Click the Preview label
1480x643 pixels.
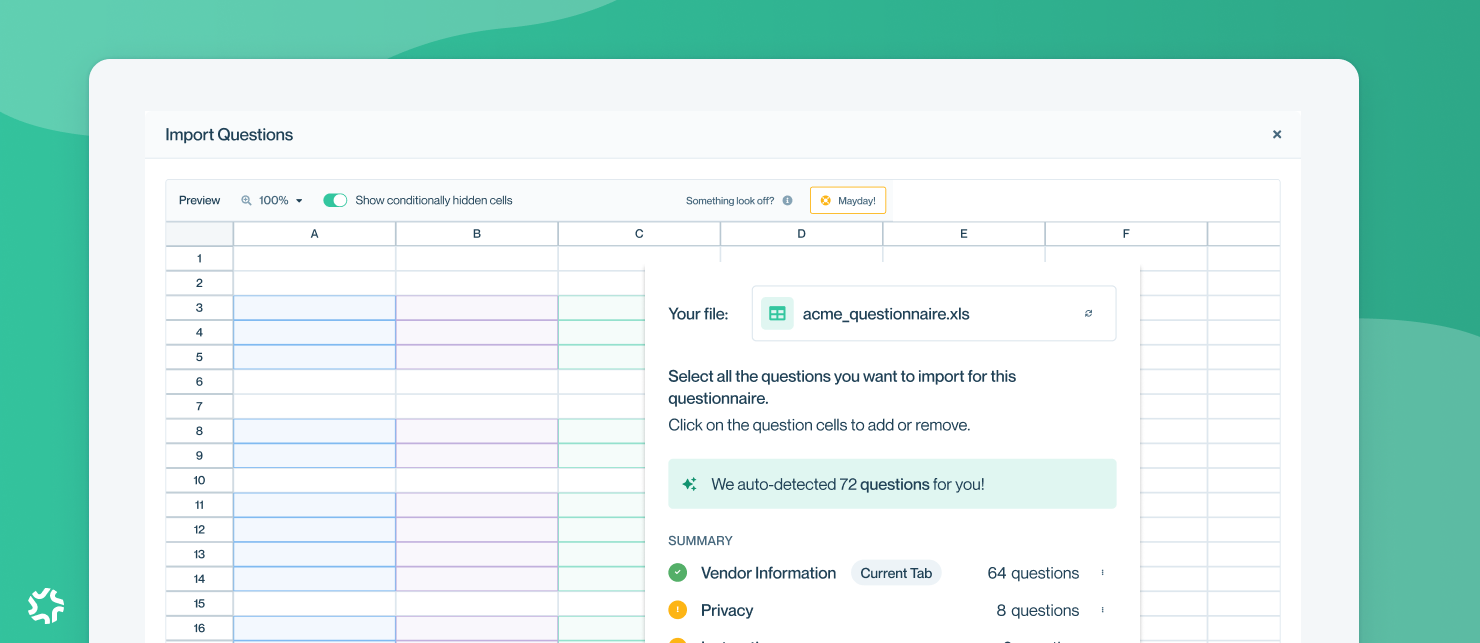[199, 200]
